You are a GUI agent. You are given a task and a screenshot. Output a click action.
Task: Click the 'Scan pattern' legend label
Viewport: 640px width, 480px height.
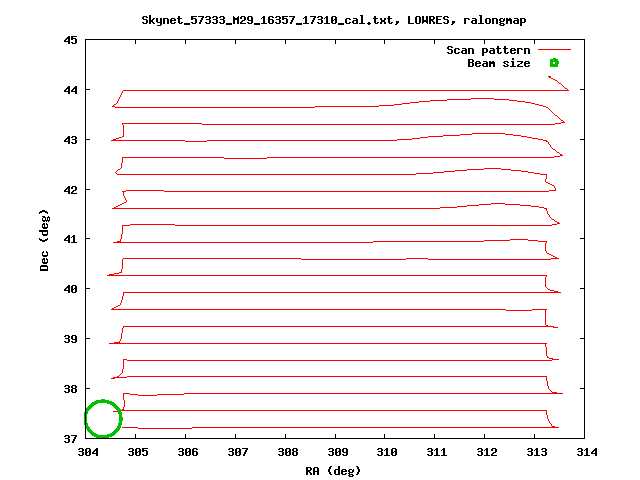(x=488, y=50)
